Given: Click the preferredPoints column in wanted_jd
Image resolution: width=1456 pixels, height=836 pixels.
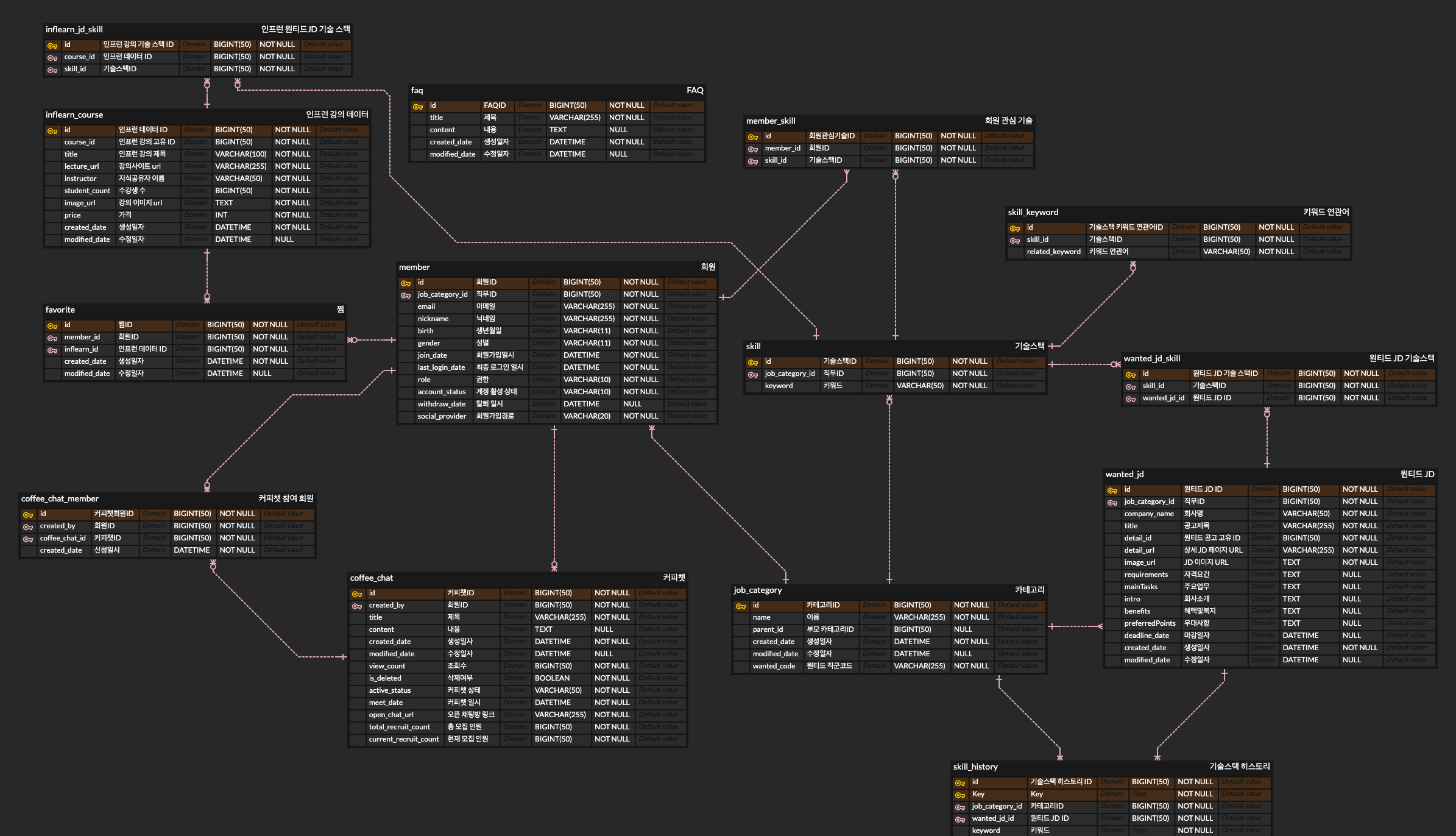Looking at the screenshot, I should [x=1150, y=623].
